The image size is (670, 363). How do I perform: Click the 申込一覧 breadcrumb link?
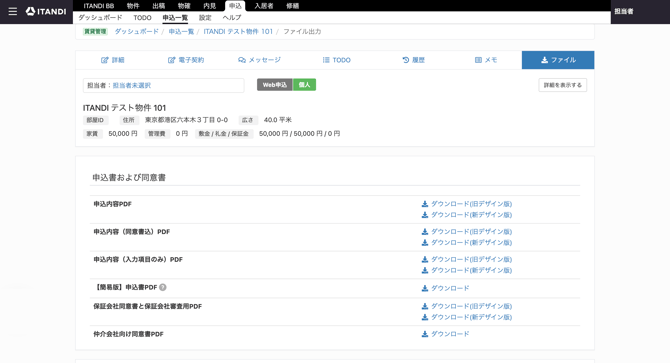(x=181, y=32)
